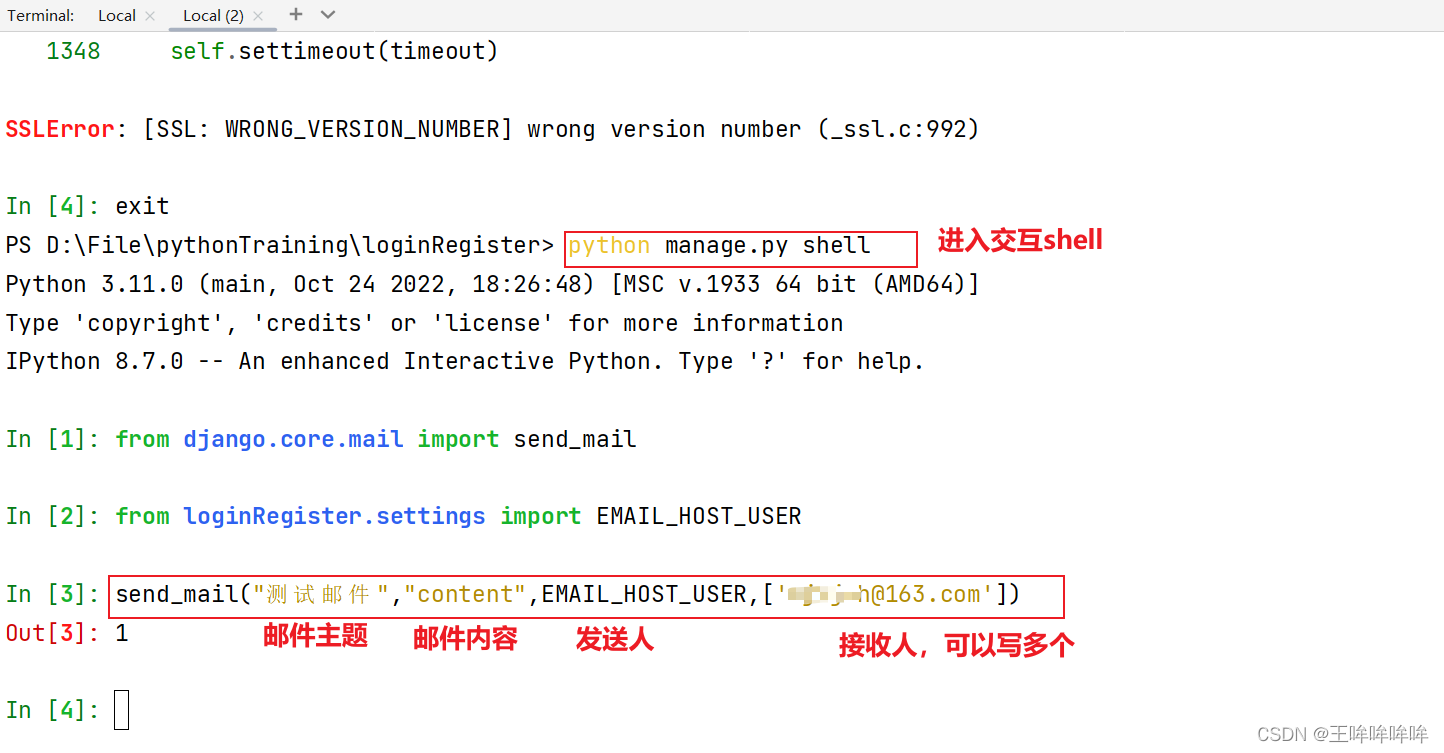
Task: Click 'self.settimeout(timeout)' line 1348
Action: (x=334, y=51)
